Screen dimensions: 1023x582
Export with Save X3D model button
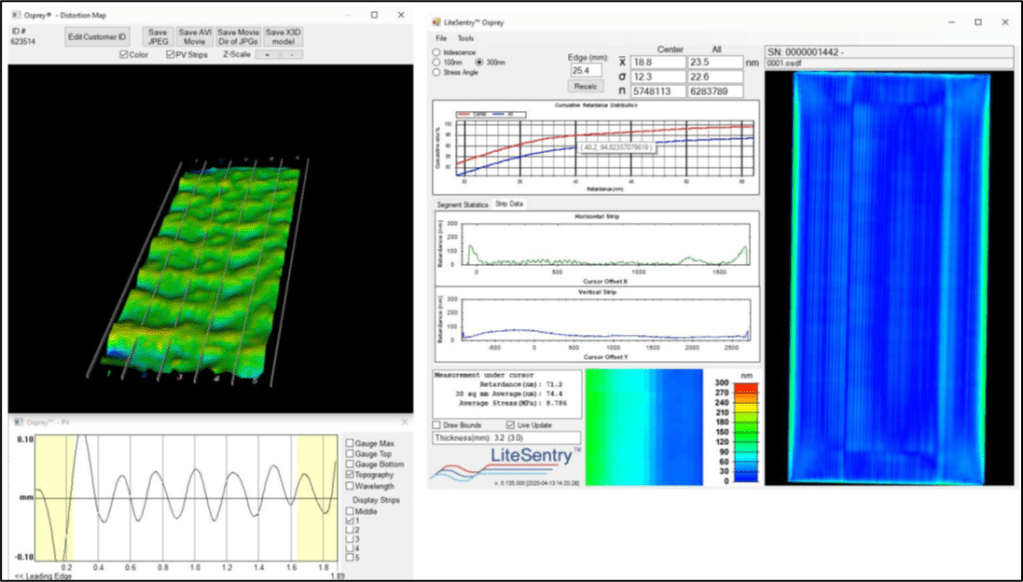pos(283,37)
